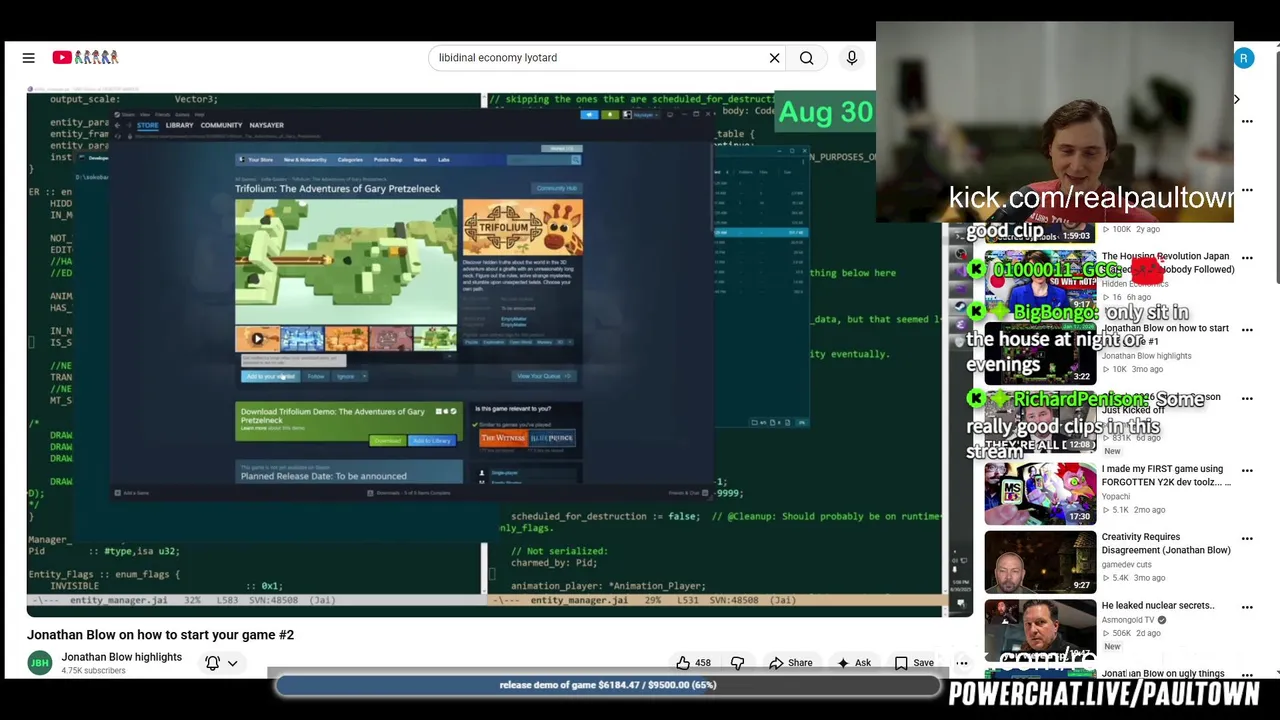Click video title 'Jonathan Blow on how to start your game #2'
Screen dimensions: 1280x720
tap(160, 635)
